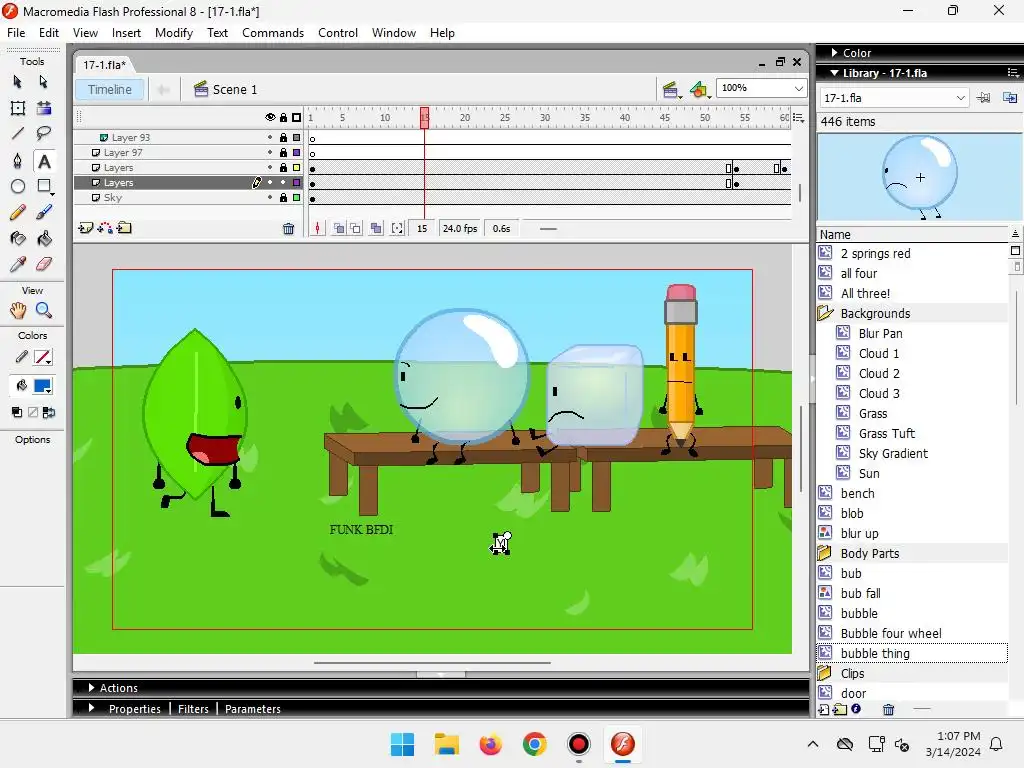1024x768 pixels.
Task: Toggle lock on Layer 93
Action: coord(283,137)
